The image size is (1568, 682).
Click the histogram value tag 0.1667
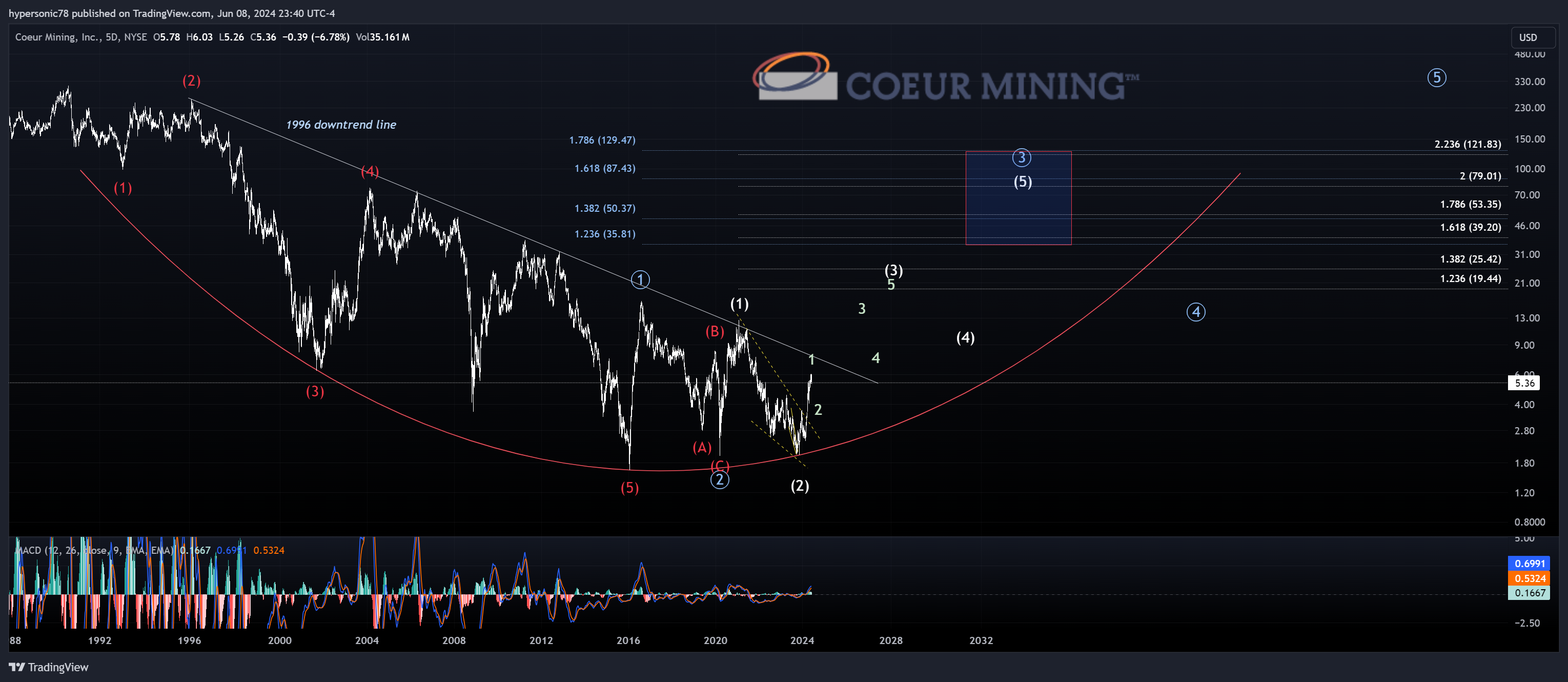pos(1529,592)
